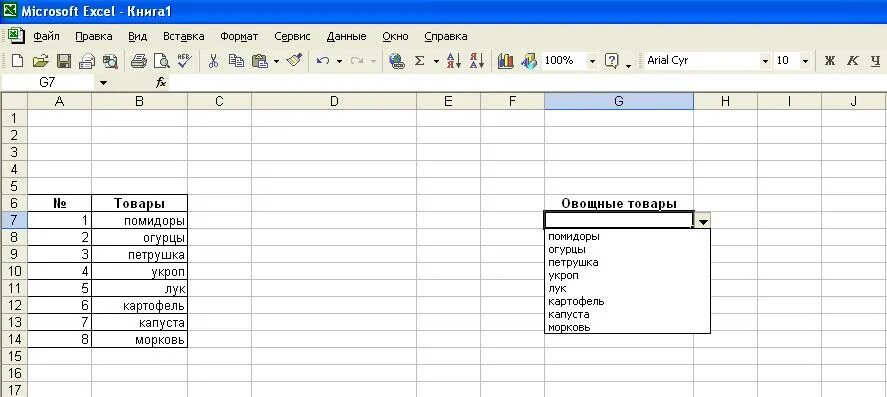Select row 7 header
This screenshot has width=887, height=397.
point(14,220)
